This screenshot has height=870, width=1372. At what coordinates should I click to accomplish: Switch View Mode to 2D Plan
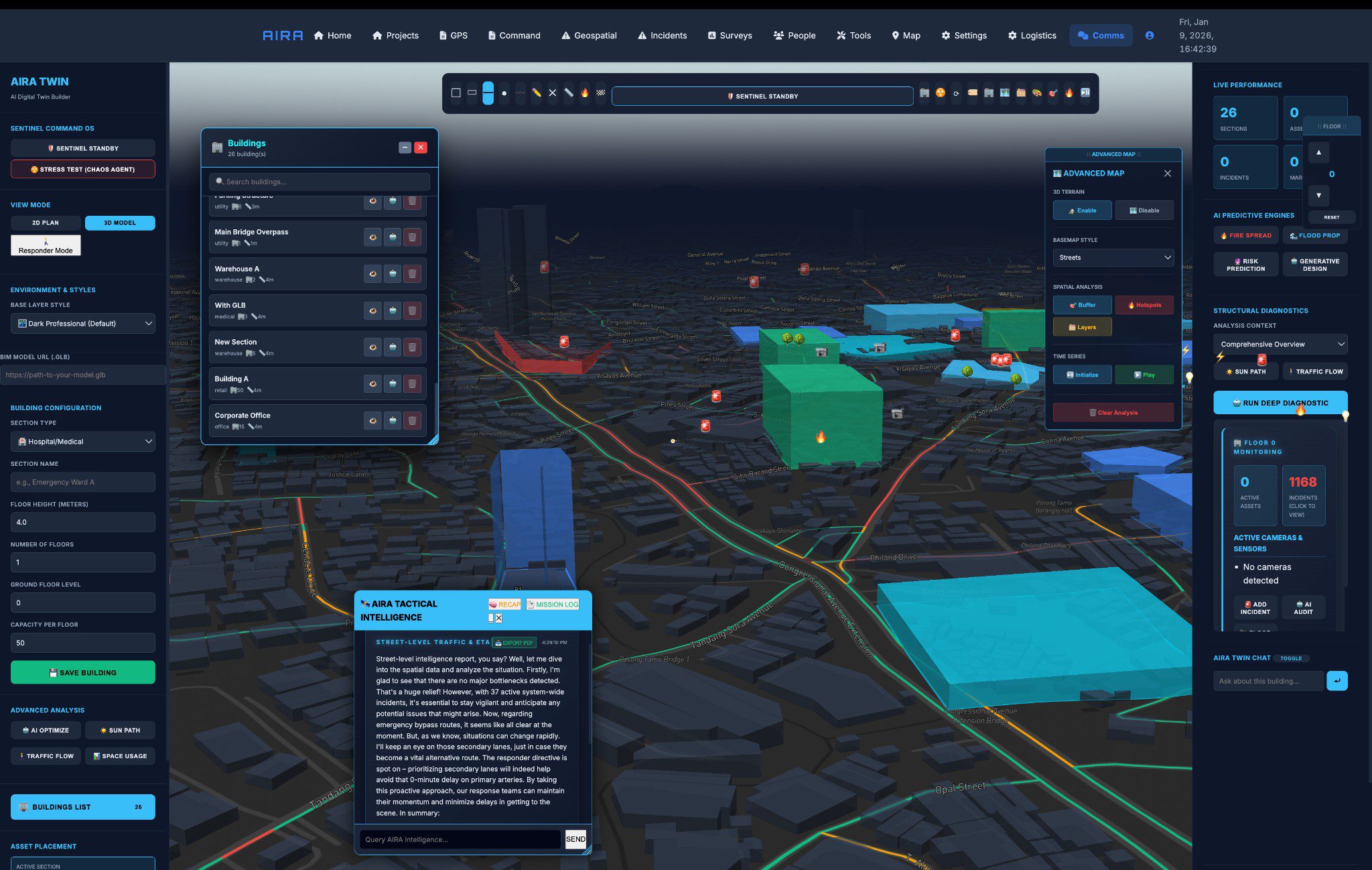[x=45, y=223]
